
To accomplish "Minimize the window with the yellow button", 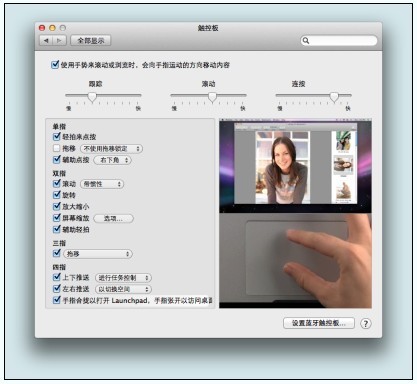I will coord(52,28).
